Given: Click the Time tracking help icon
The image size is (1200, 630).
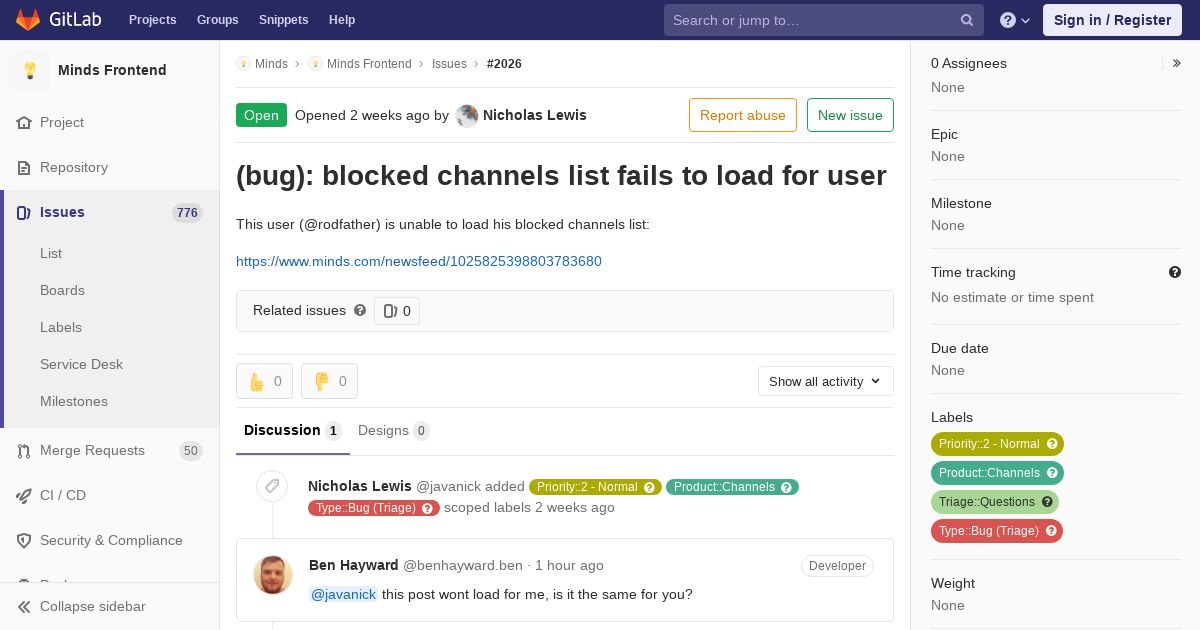Looking at the screenshot, I should [x=1175, y=272].
